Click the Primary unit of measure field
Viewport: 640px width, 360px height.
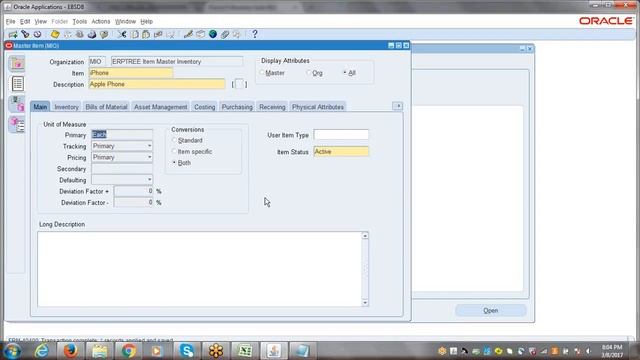coord(122,134)
